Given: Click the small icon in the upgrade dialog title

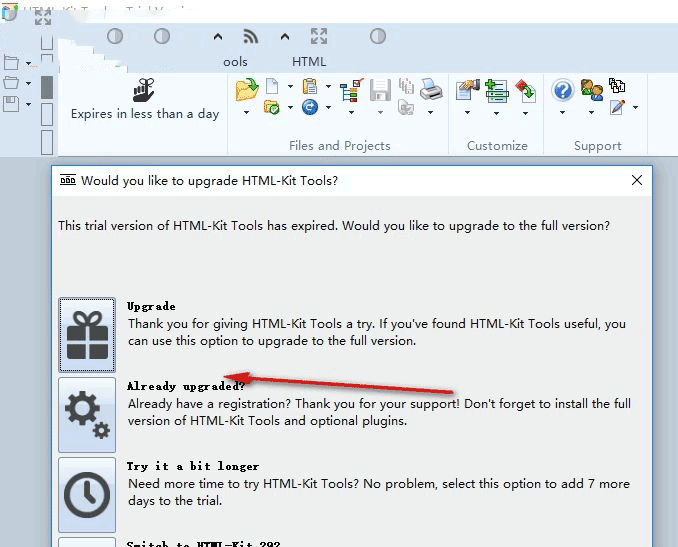Looking at the screenshot, I should pos(68,179).
